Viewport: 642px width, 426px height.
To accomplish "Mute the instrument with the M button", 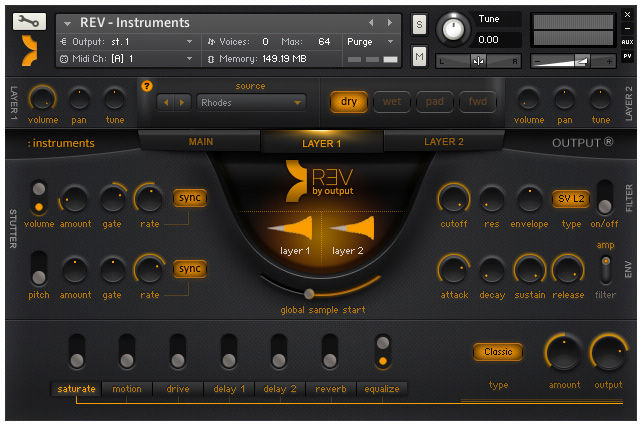I will click(419, 56).
